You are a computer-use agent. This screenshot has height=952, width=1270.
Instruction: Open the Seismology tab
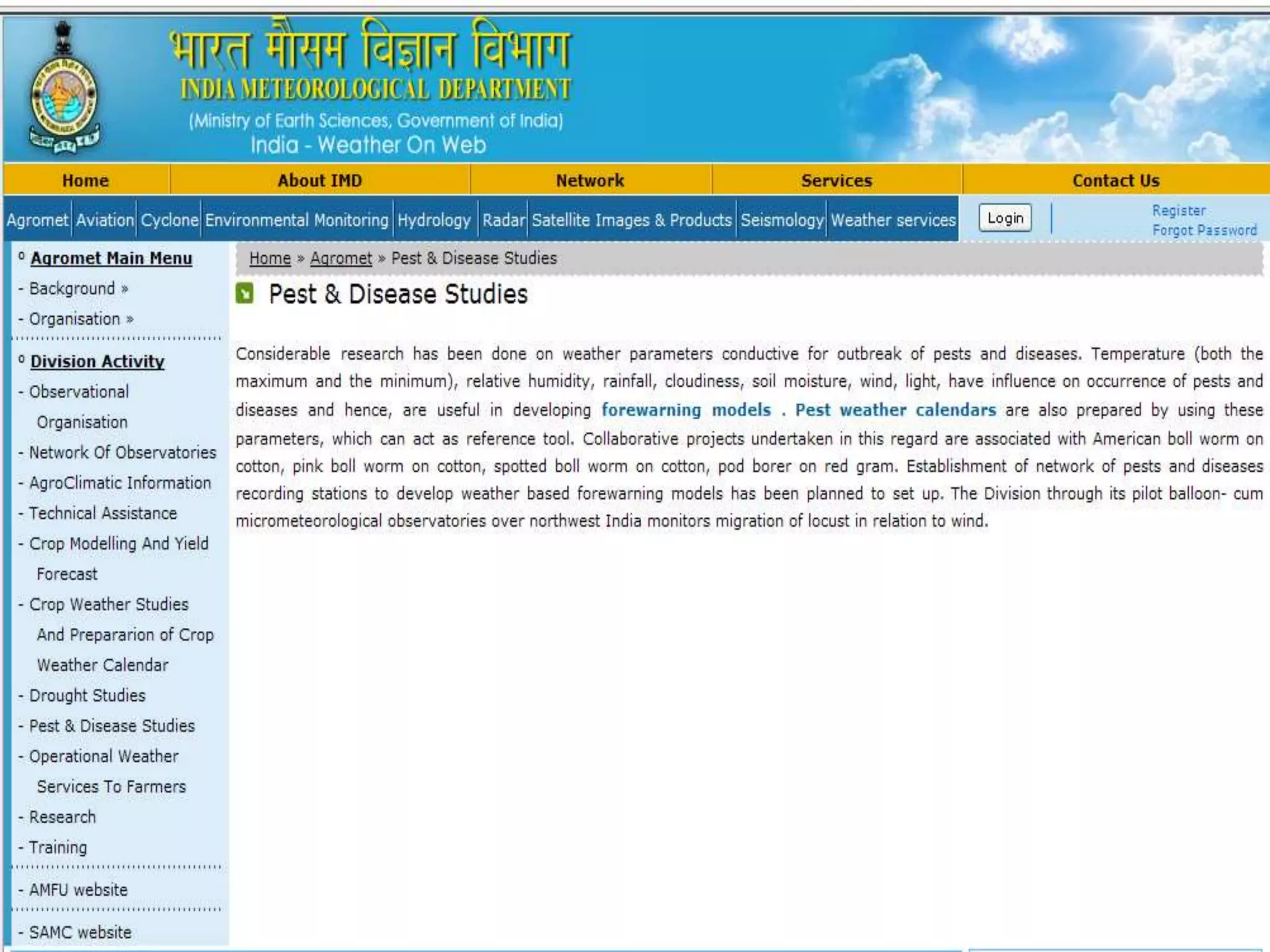[781, 220]
